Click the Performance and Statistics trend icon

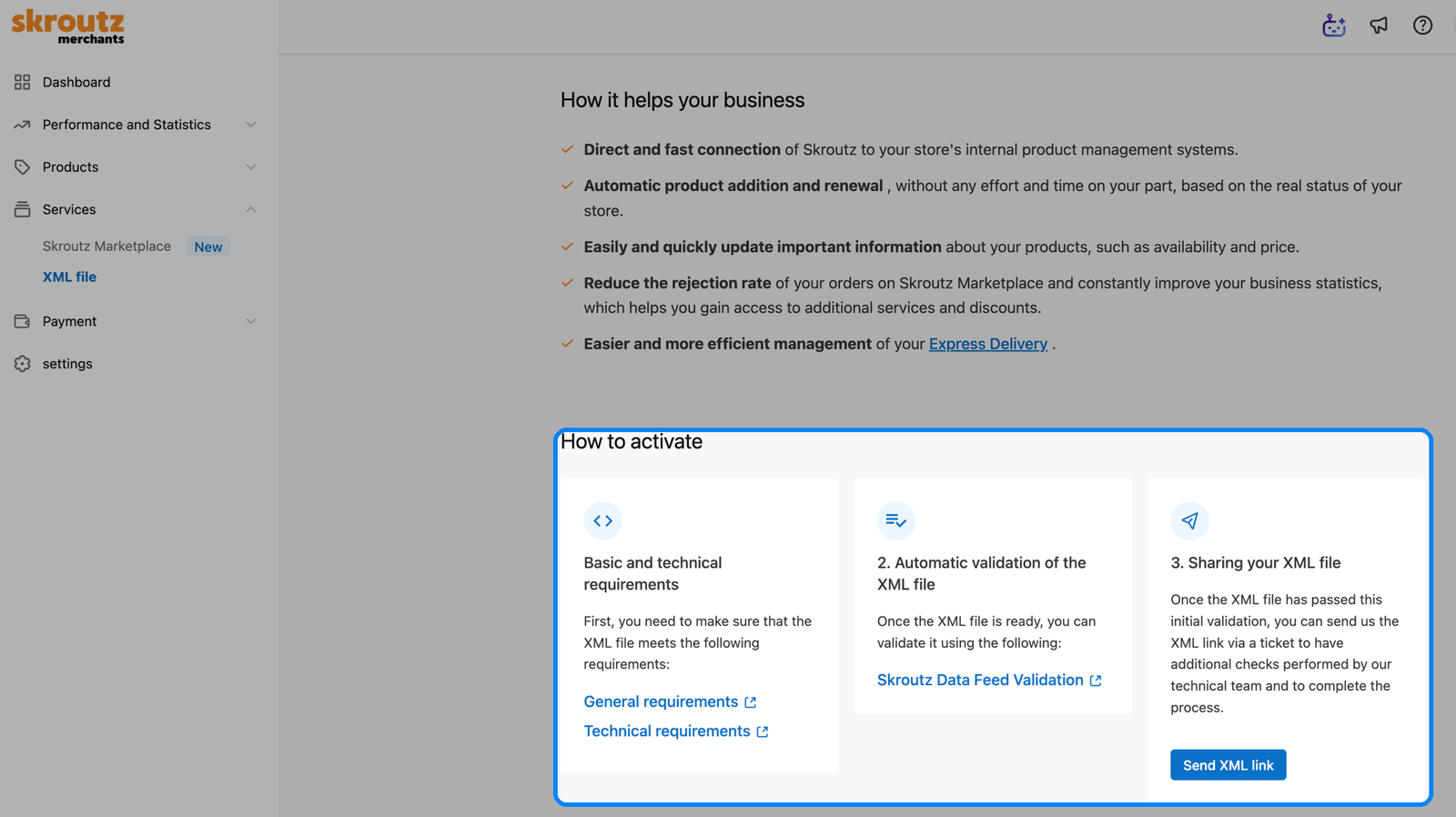coord(23,125)
